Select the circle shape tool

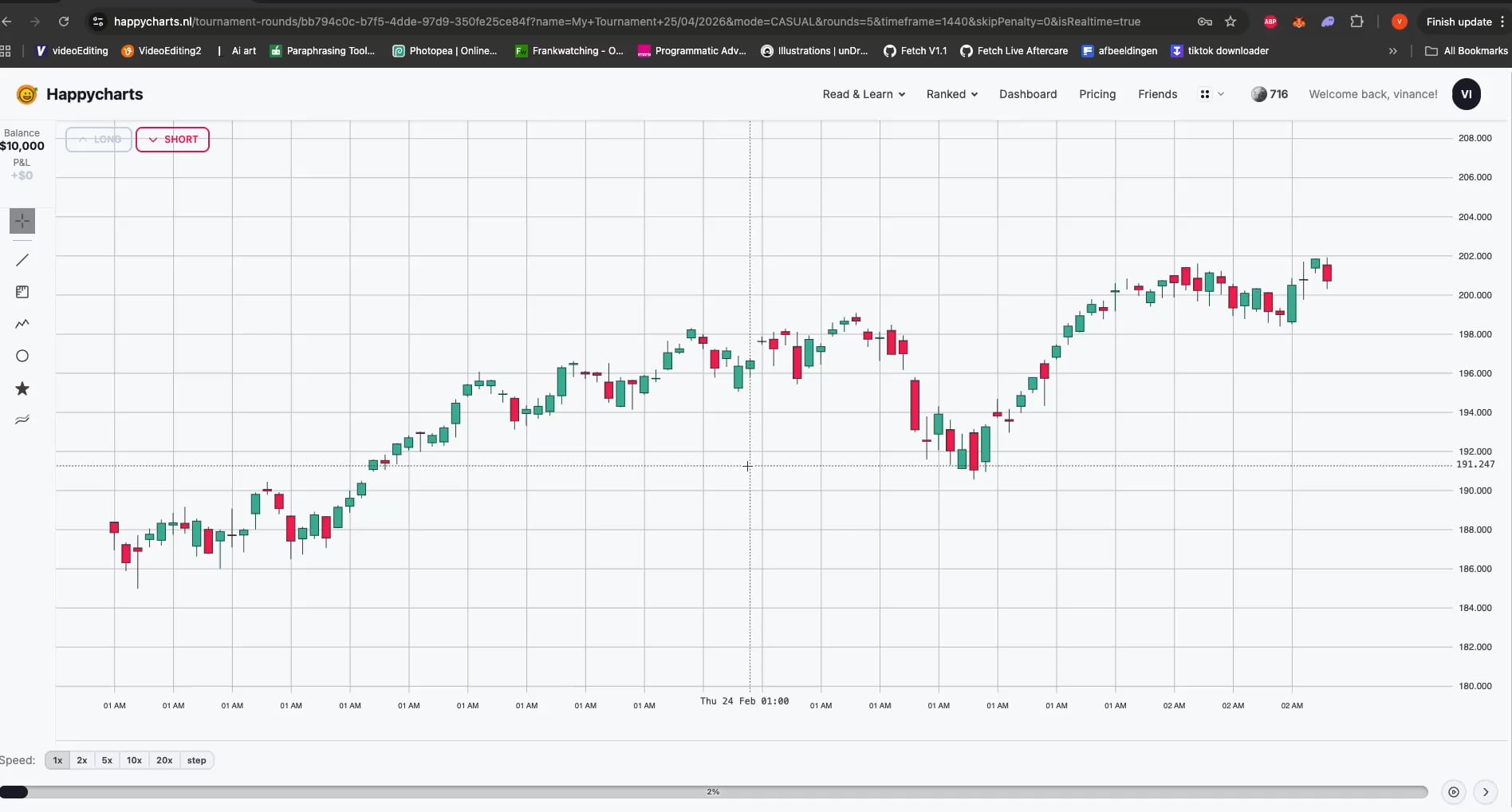click(22, 356)
